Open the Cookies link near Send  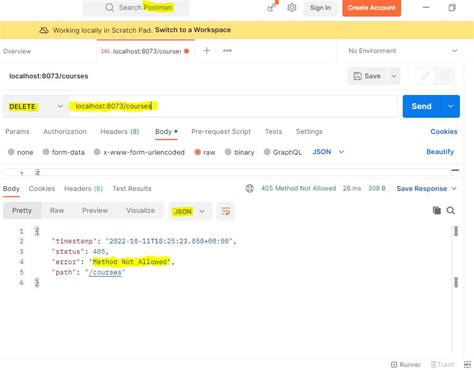pos(444,132)
